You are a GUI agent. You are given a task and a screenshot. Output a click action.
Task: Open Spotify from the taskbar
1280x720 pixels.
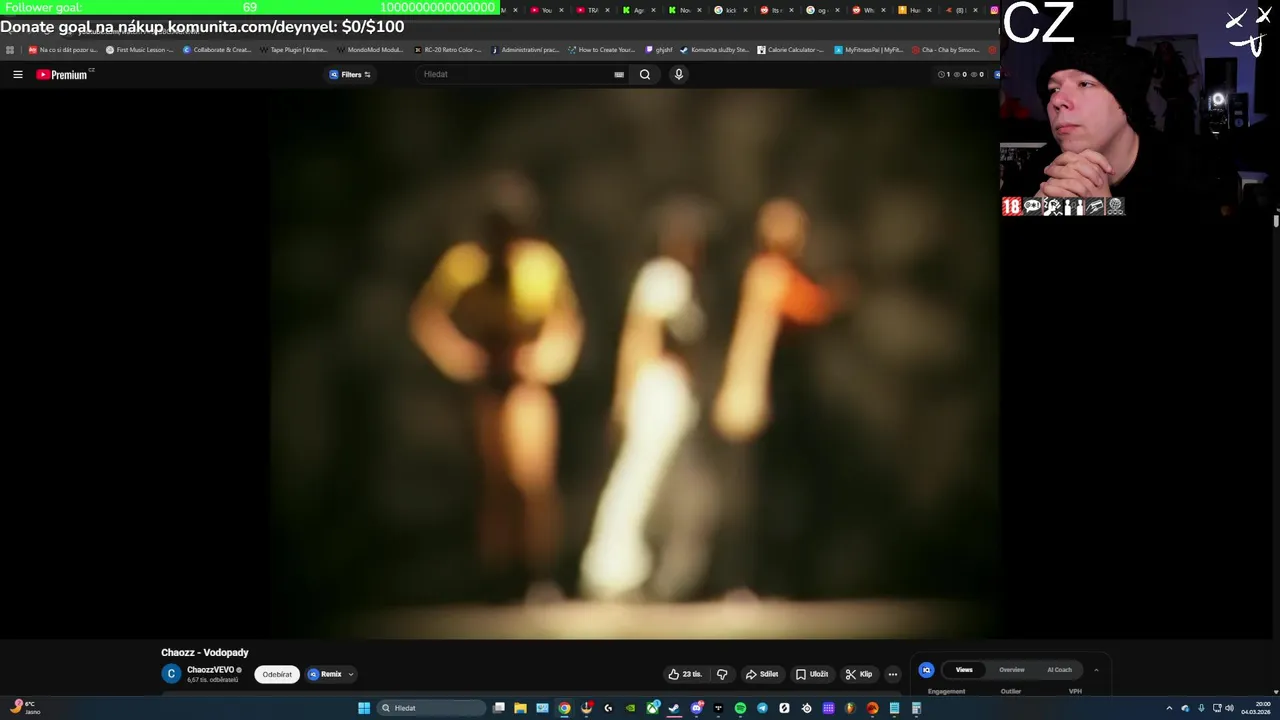tap(740, 708)
